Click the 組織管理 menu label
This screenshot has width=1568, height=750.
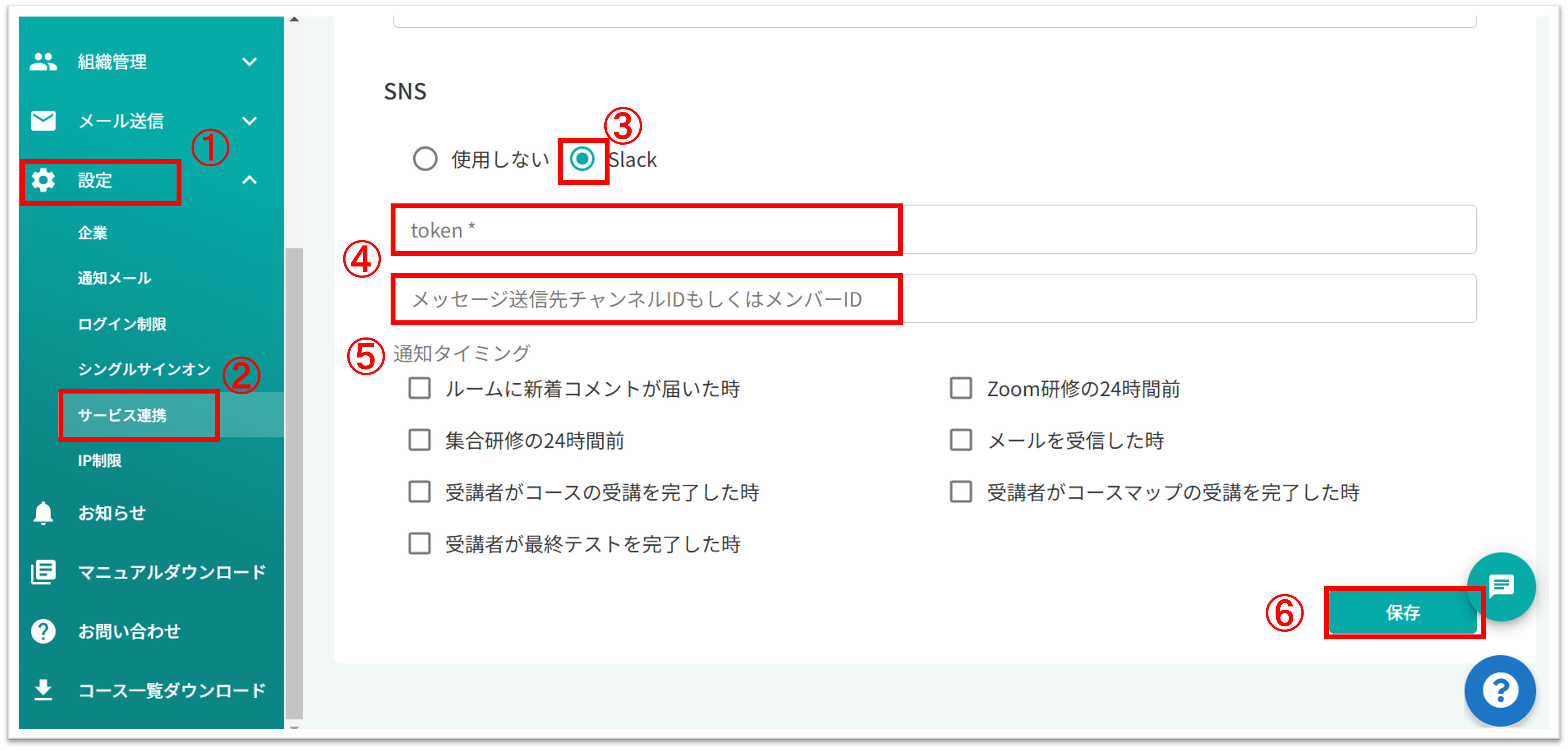(112, 61)
